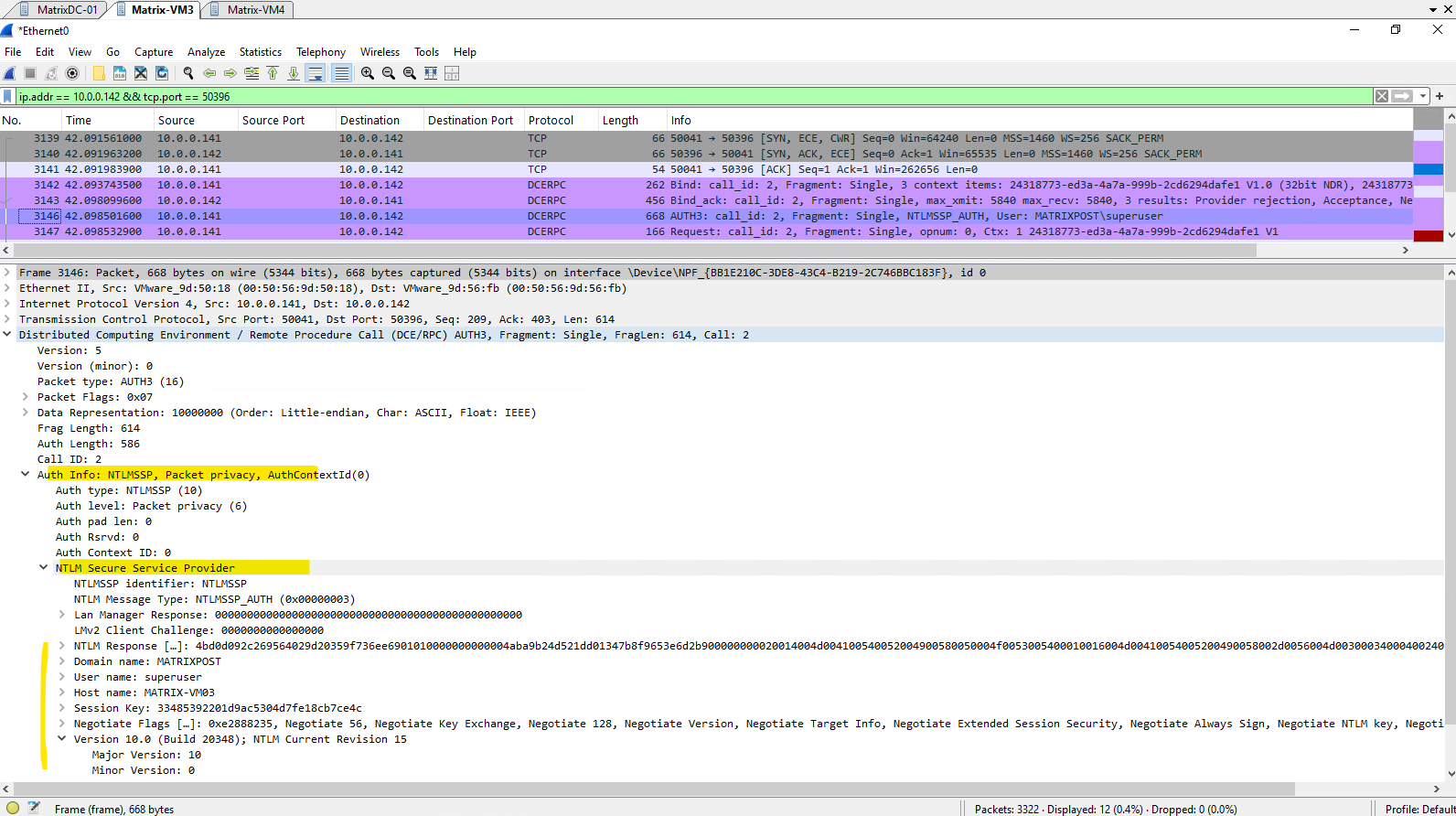Collapse the Version 10.0 Build 20348 row

tap(62, 739)
